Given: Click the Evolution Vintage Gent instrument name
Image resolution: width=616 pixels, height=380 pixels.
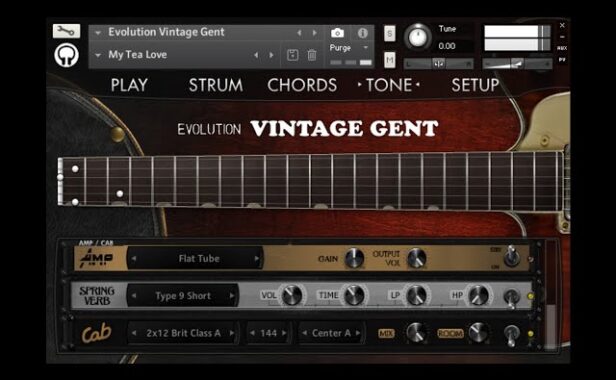Looking at the screenshot, I should pyautogui.click(x=166, y=32).
